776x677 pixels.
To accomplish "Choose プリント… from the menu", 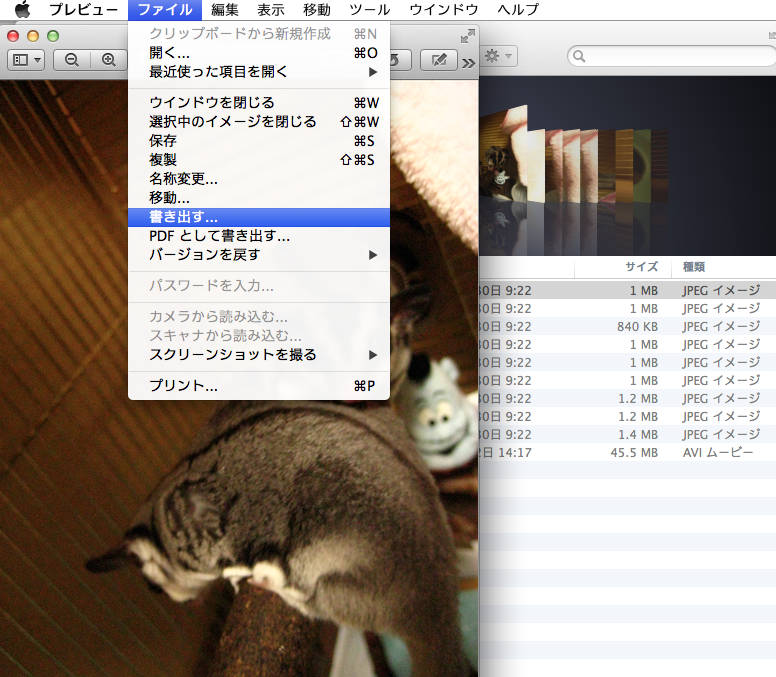I will [259, 386].
